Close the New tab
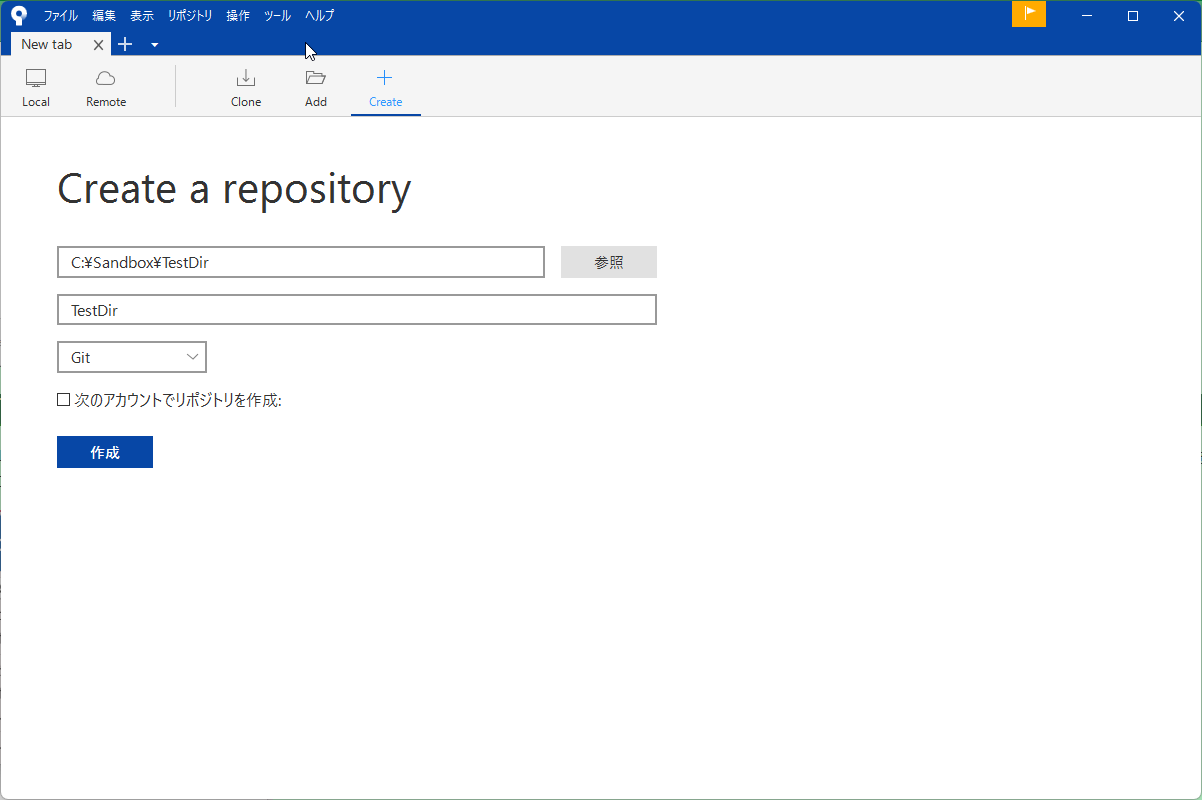 (x=98, y=45)
